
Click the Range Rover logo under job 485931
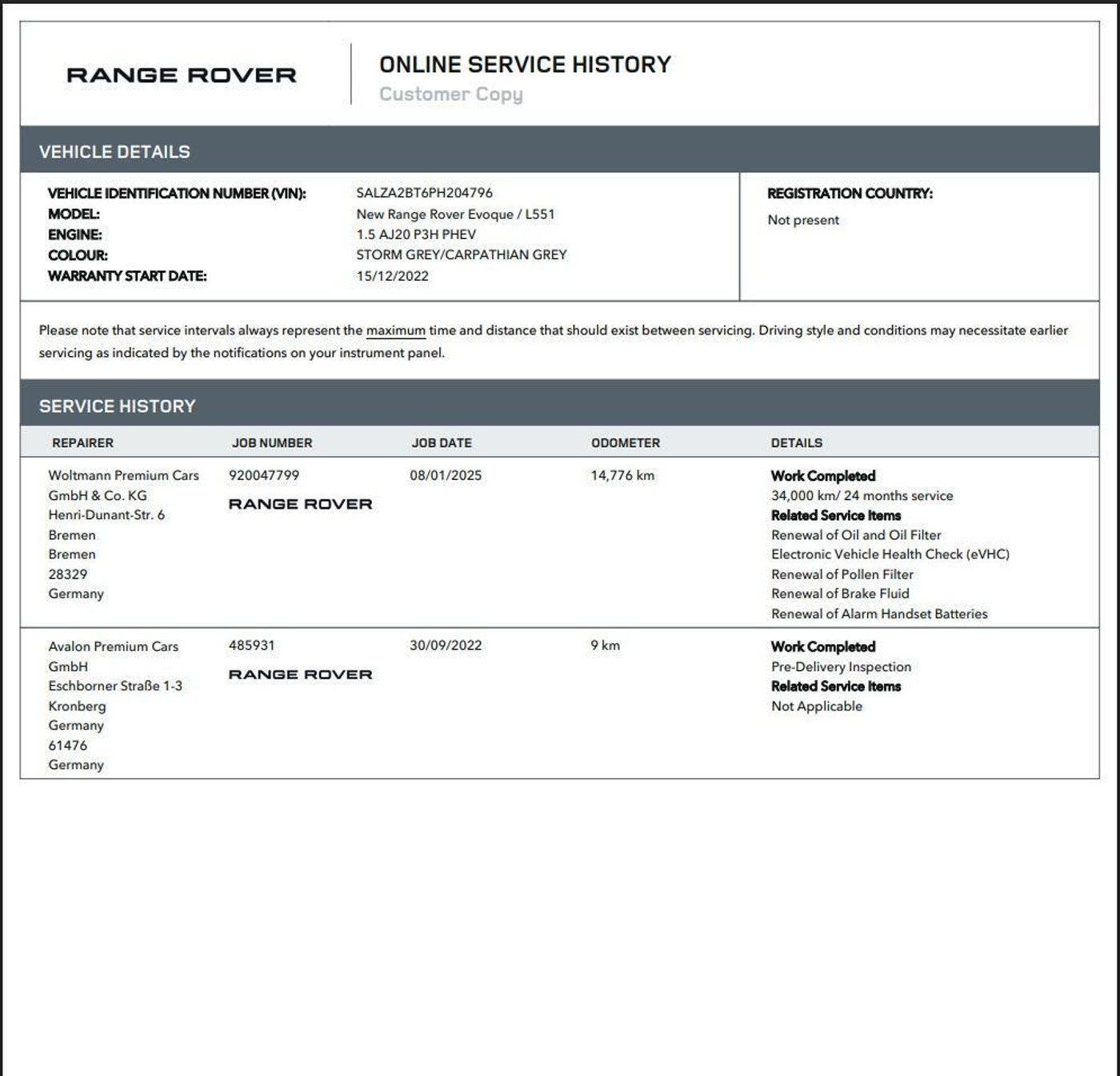click(301, 674)
